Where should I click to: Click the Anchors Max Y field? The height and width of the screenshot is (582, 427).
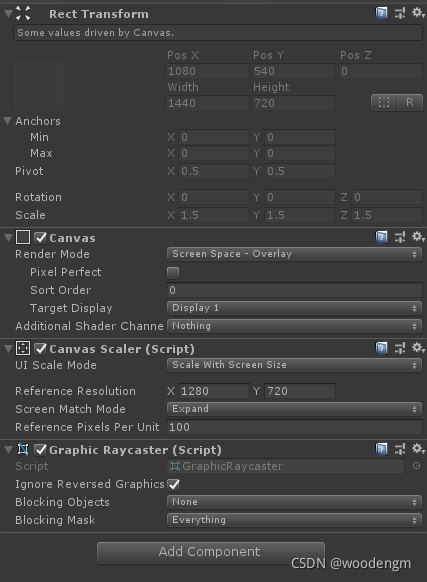click(300, 153)
